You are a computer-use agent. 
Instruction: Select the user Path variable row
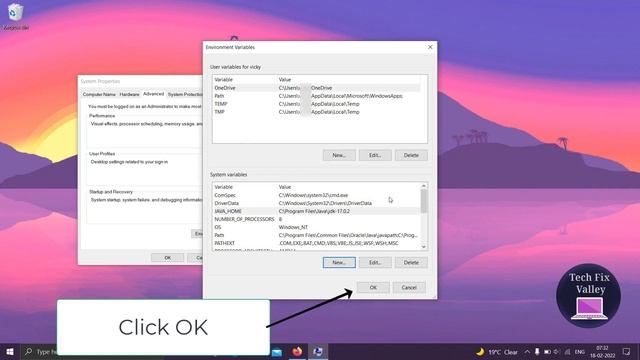316,96
